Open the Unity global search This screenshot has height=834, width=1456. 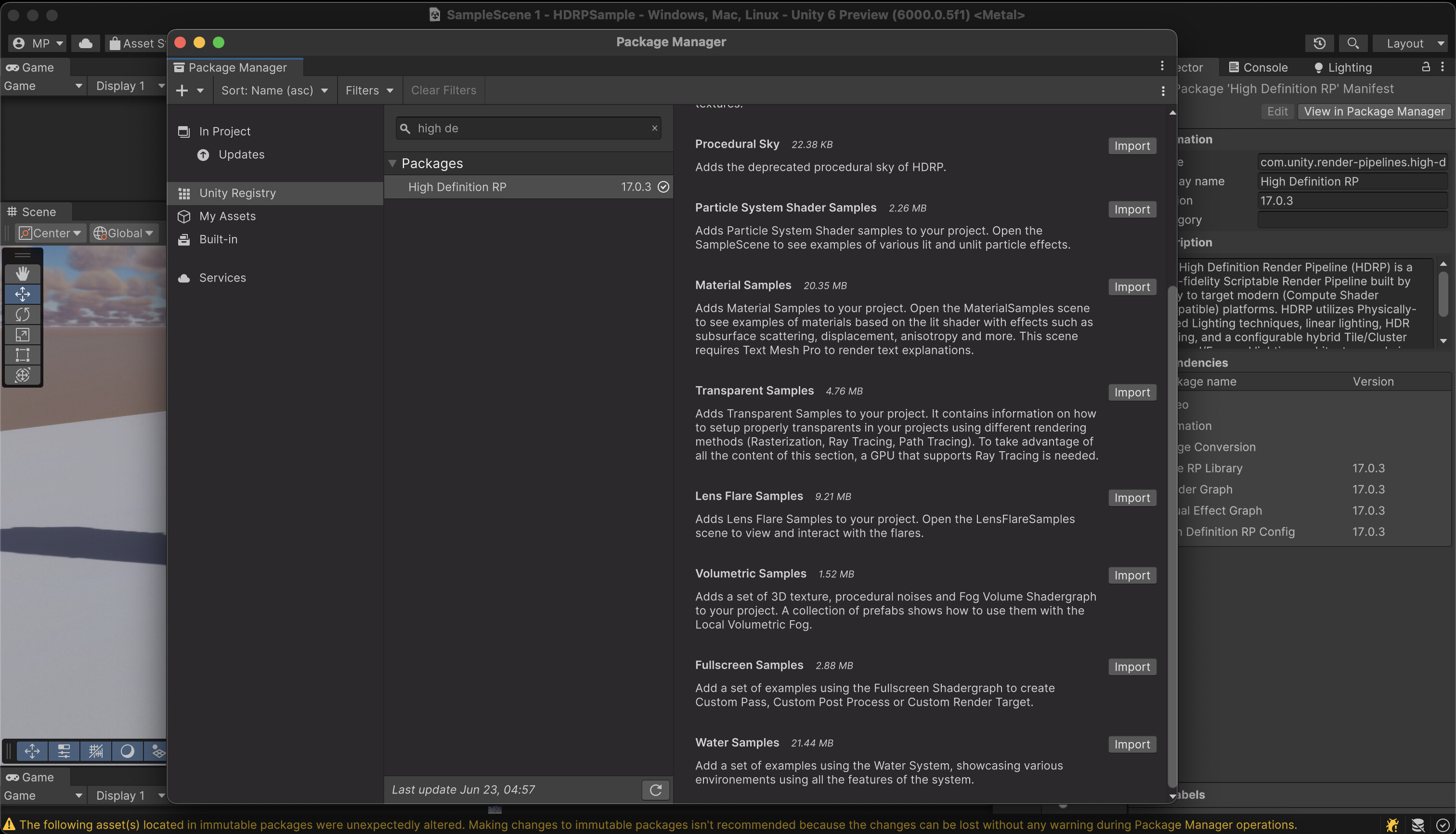(1353, 43)
